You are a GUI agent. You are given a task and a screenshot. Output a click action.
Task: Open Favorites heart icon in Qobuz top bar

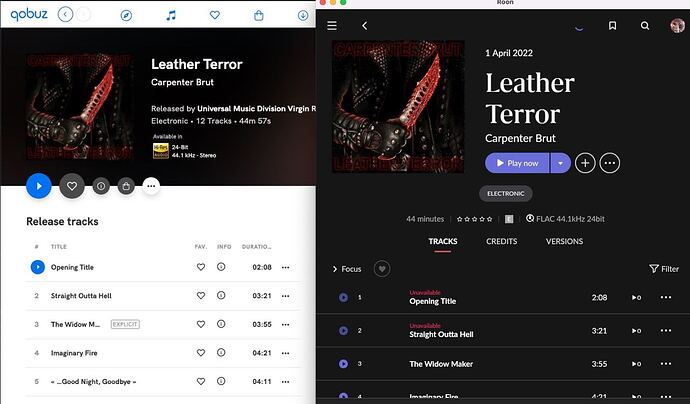215,15
